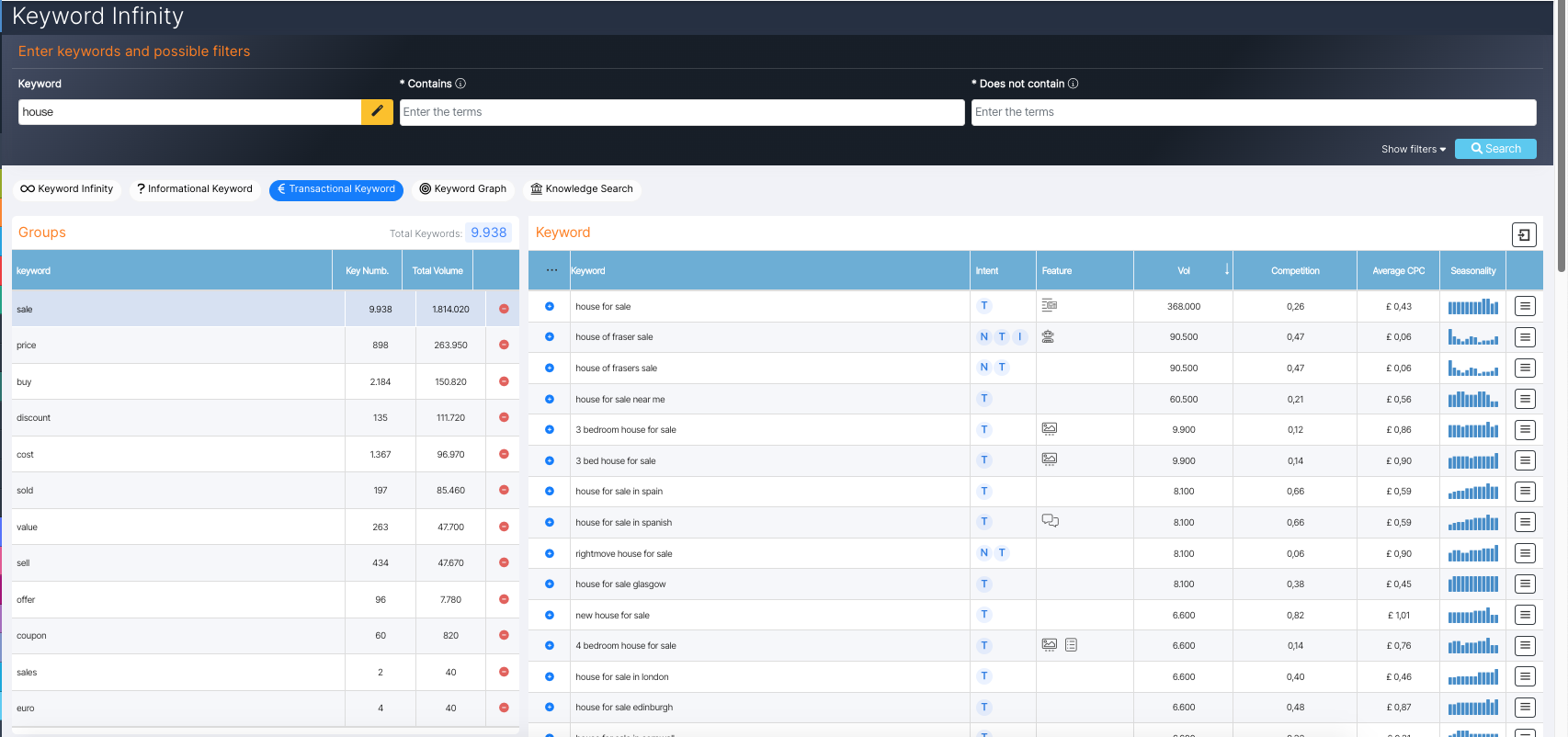Click chat feature icon for 'house for sale in spanish'

[1050, 520]
